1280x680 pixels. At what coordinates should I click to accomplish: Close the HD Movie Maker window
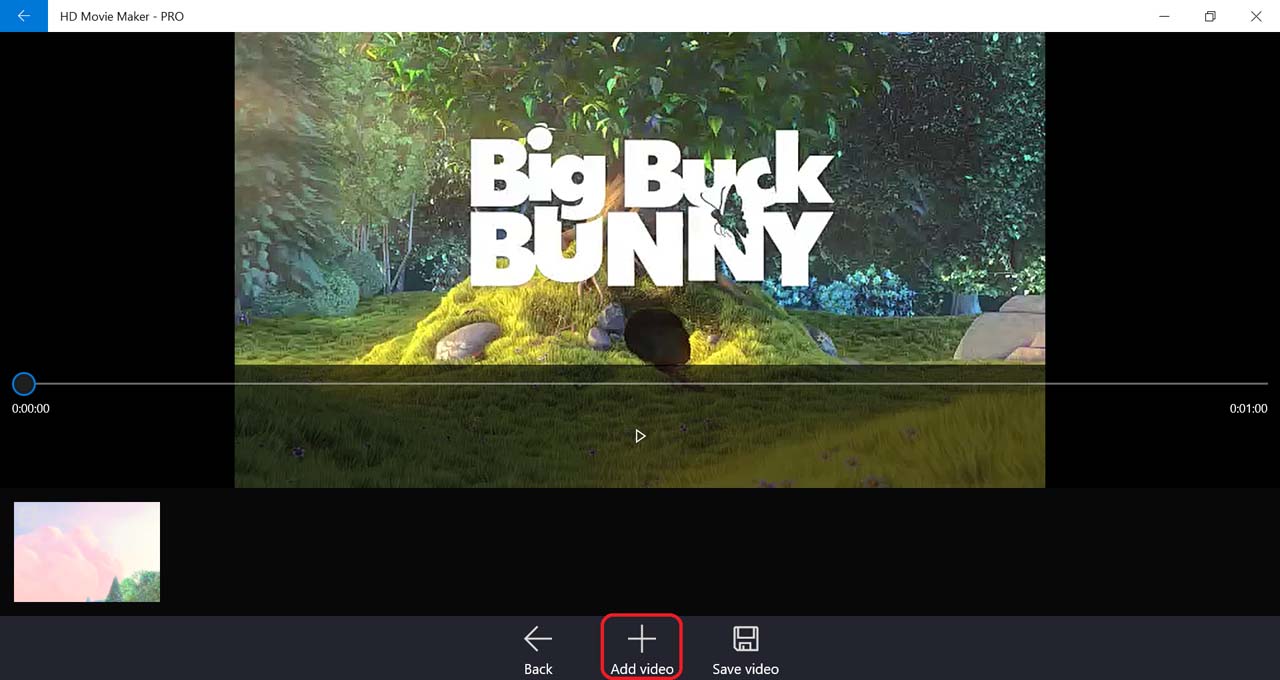[1256, 16]
